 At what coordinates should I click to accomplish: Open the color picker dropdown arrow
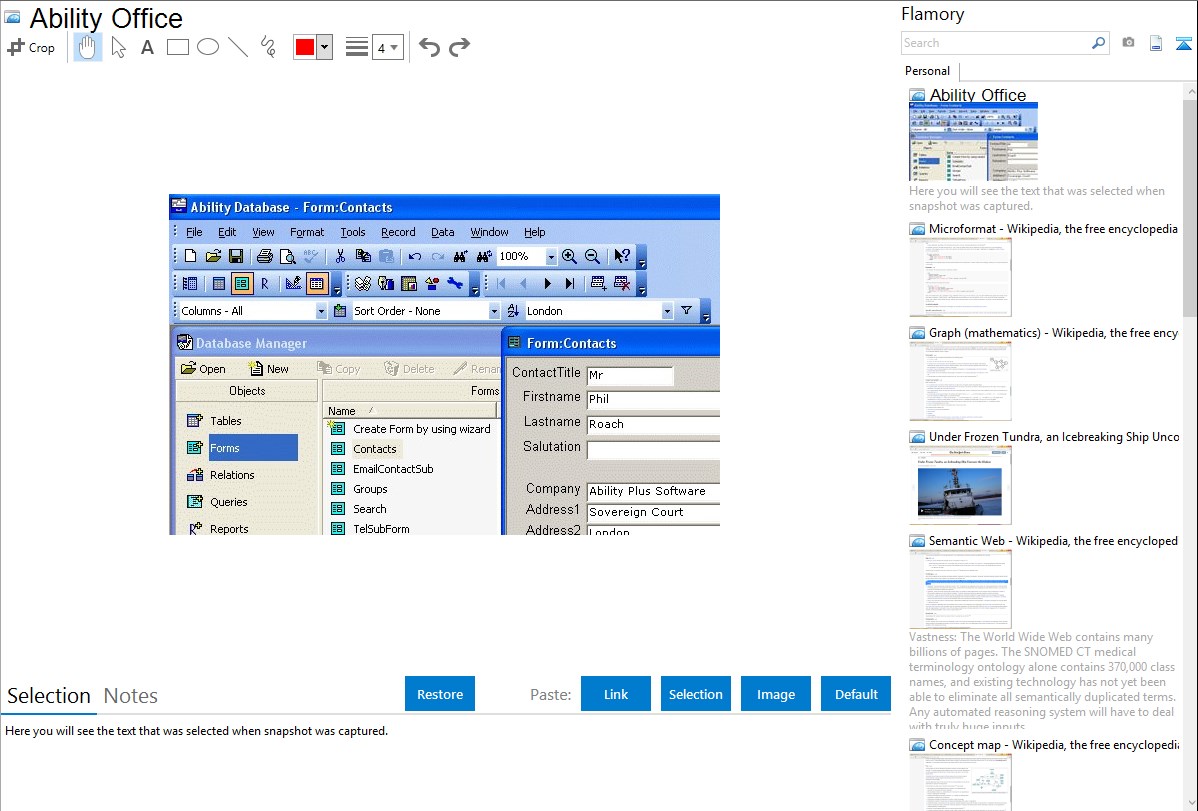(x=325, y=47)
